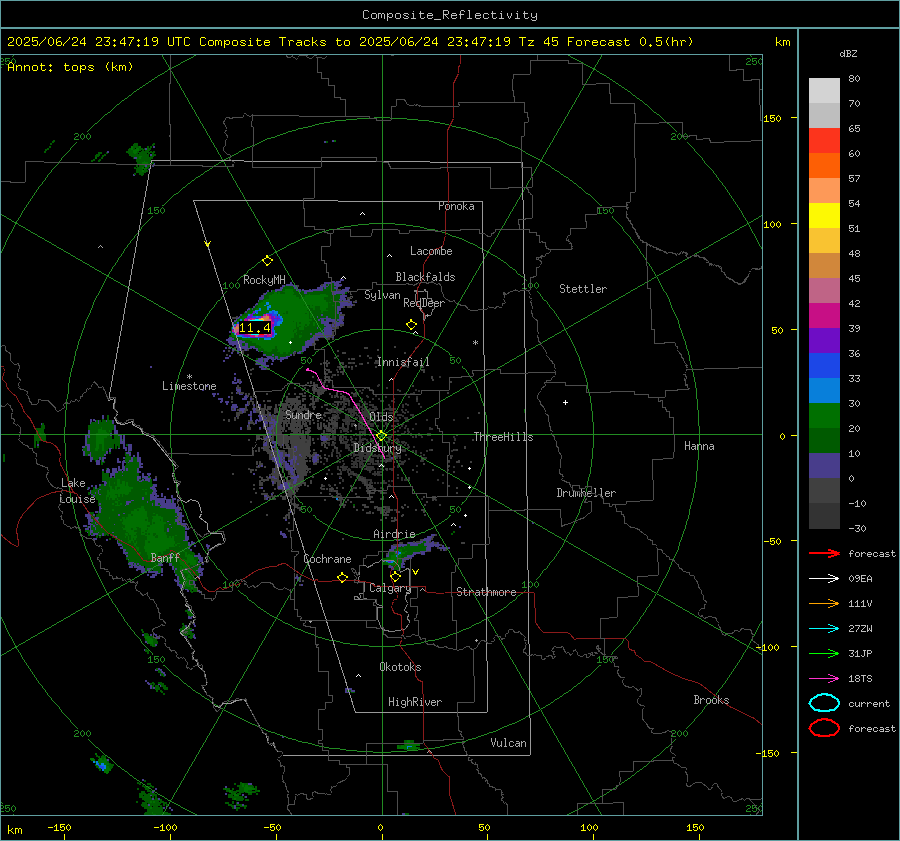The image size is (900, 841).
Task: Click the RockyMH label
Action: click(264, 280)
